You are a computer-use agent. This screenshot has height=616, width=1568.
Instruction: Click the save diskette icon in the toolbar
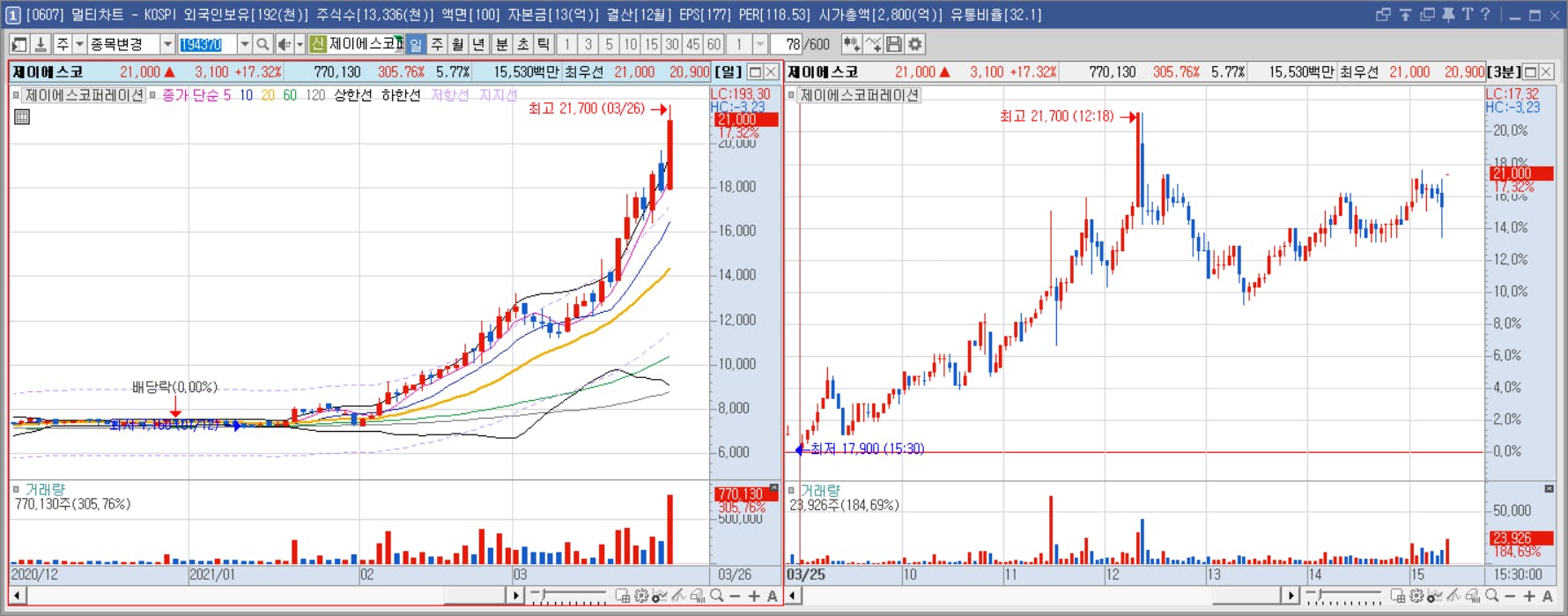pos(894,44)
